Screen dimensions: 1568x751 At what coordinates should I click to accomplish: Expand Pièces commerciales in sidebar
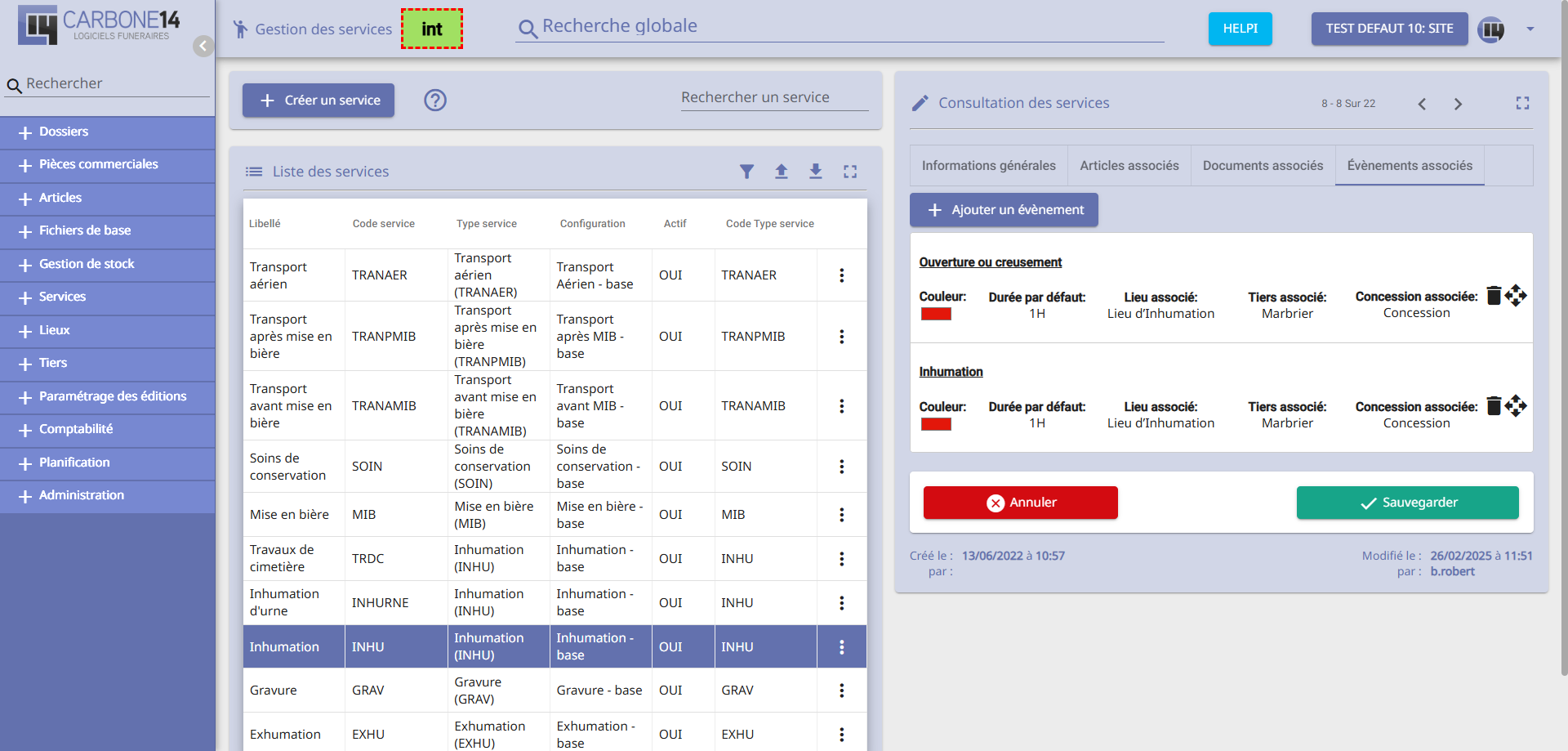point(108,165)
